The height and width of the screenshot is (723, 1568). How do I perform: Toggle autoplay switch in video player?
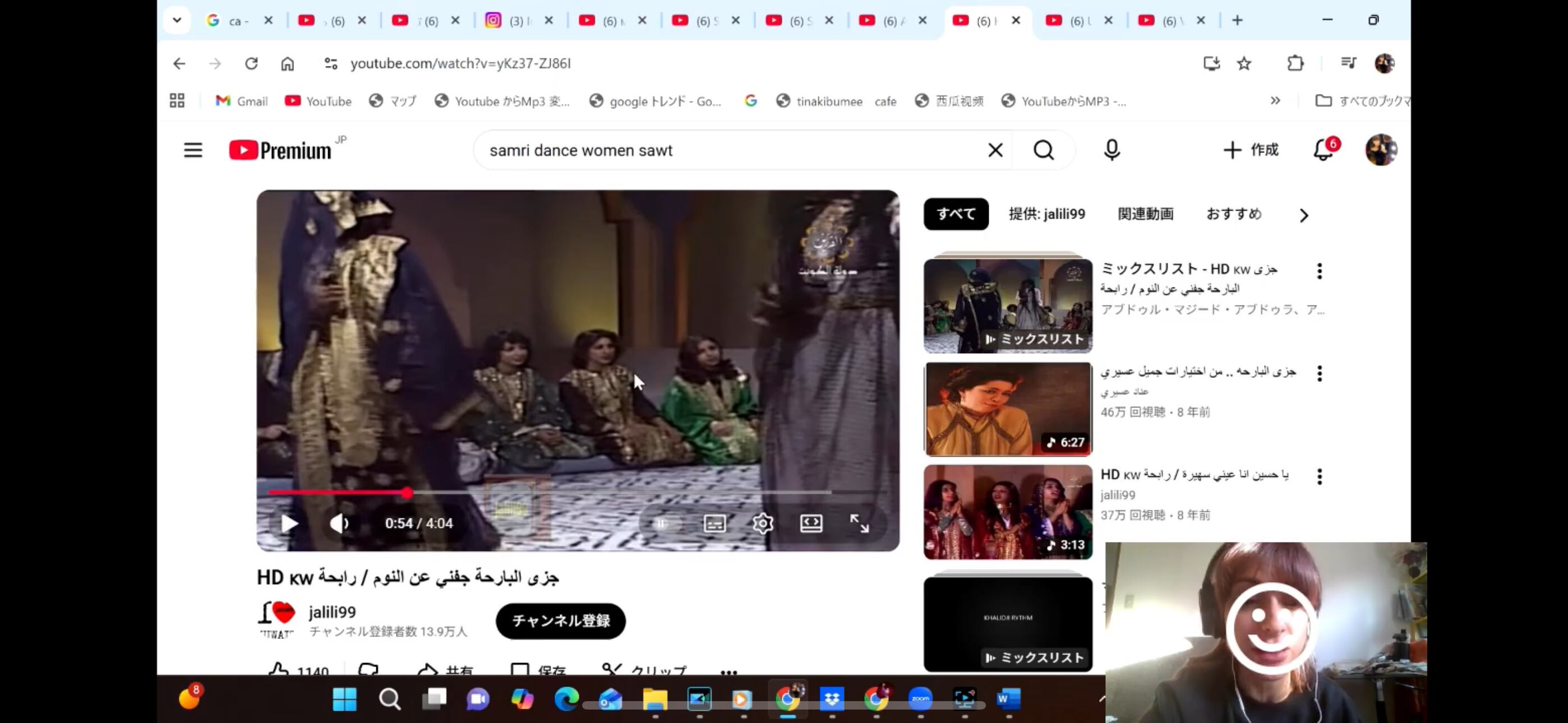[x=663, y=523]
